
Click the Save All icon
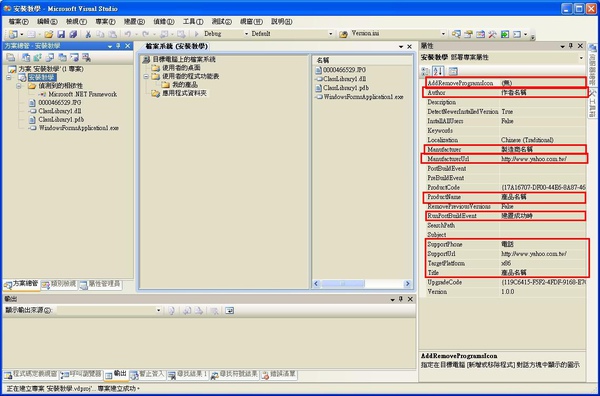click(73, 34)
